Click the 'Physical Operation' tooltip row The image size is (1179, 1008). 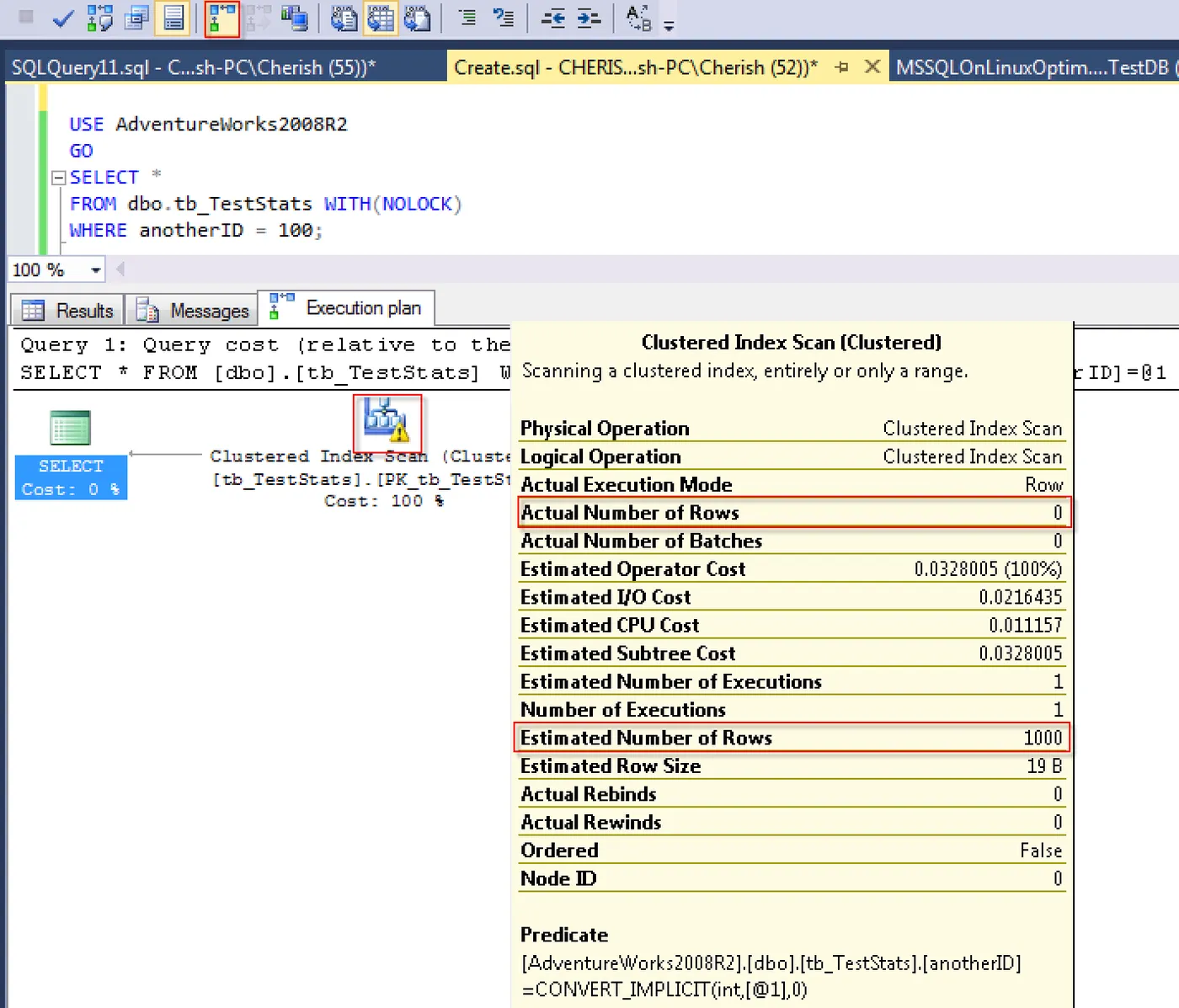(792, 429)
